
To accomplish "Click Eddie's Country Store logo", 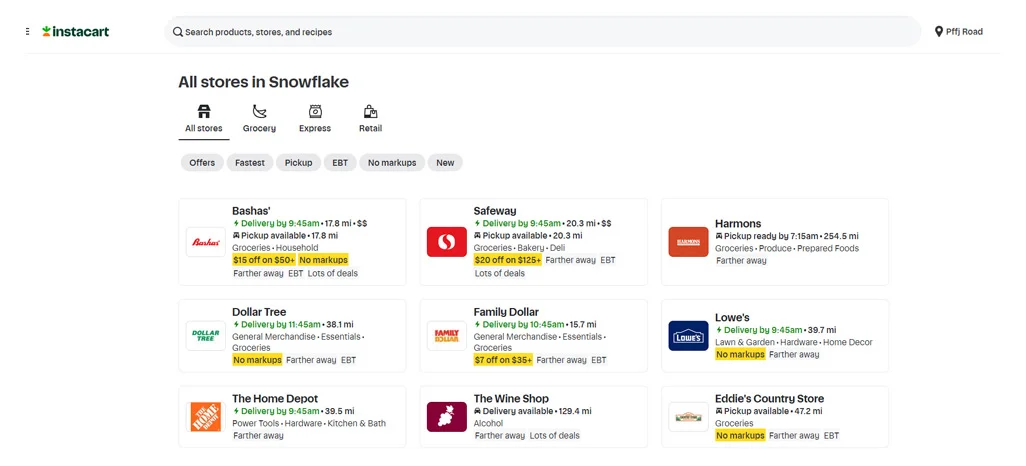I will click(x=688, y=417).
